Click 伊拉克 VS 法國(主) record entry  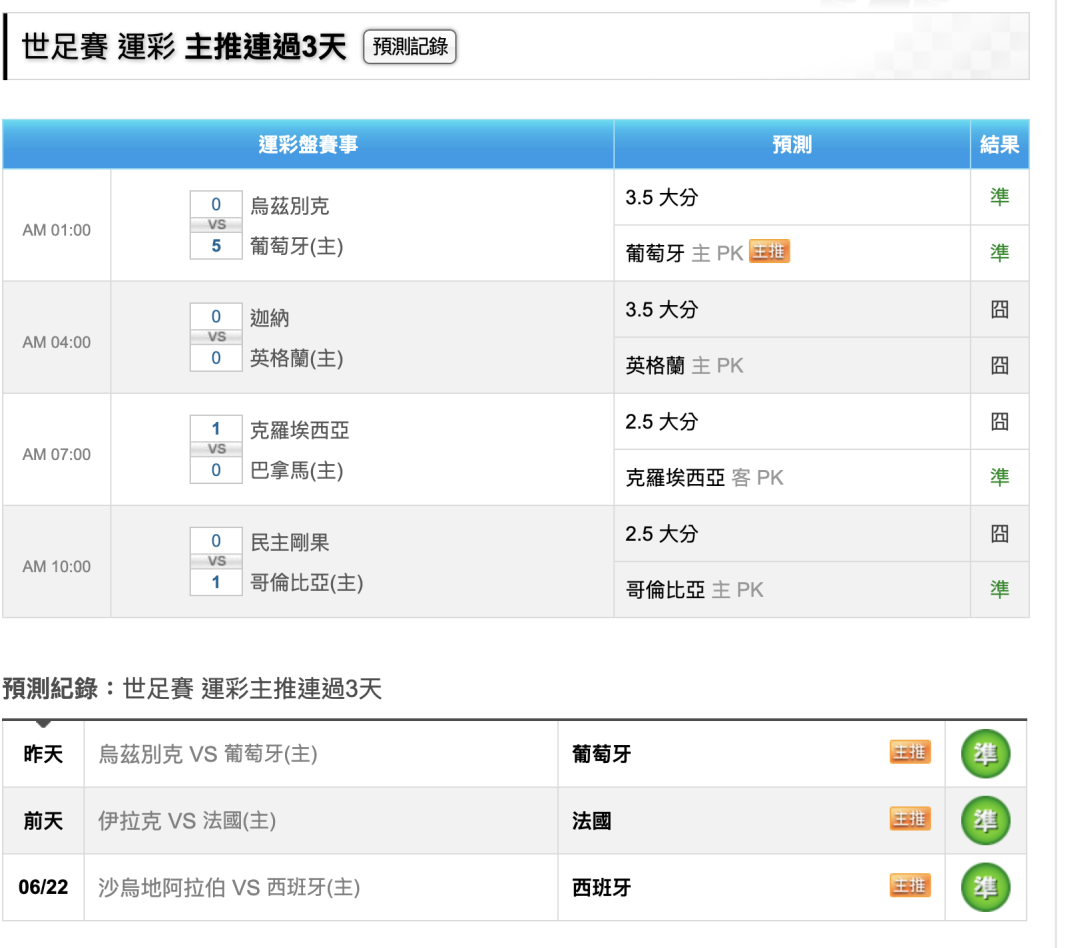(x=187, y=821)
